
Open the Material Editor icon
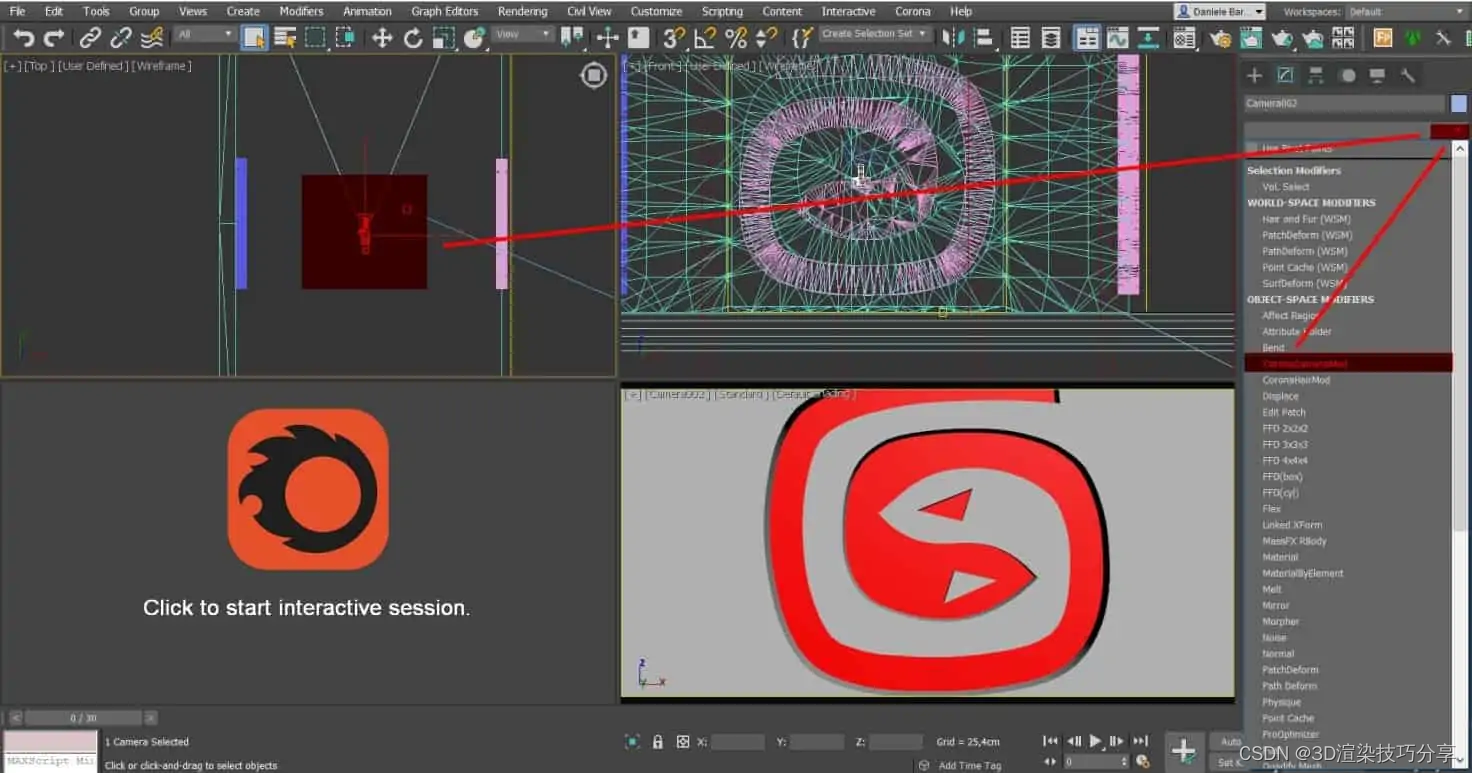1185,38
